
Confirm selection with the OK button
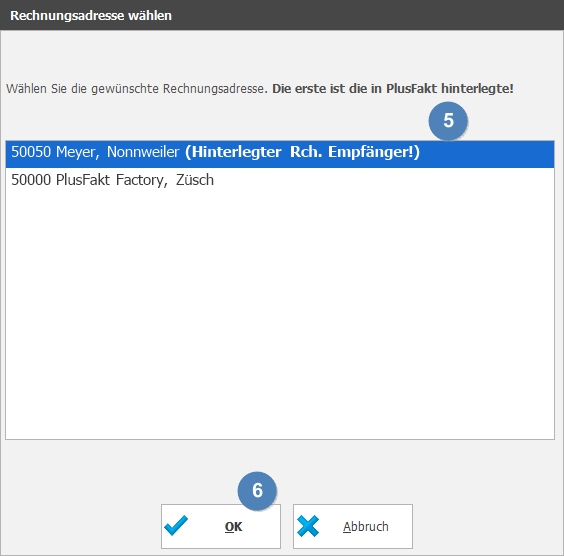(221, 526)
